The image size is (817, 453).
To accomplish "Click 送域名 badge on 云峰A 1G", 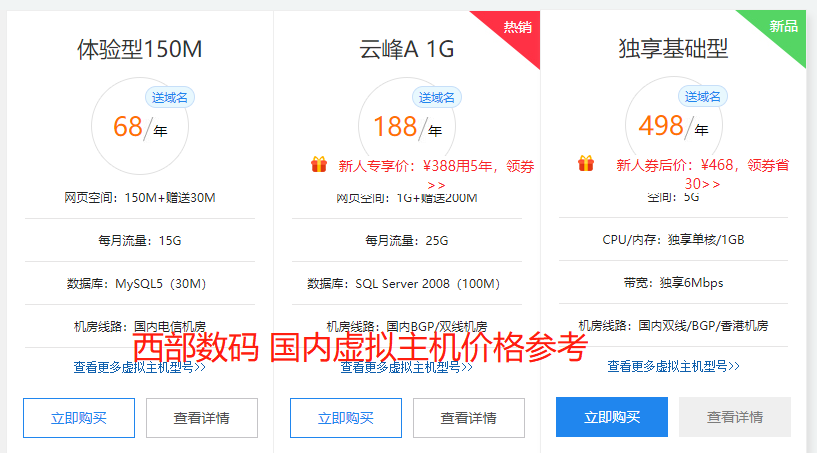I will pos(436,97).
